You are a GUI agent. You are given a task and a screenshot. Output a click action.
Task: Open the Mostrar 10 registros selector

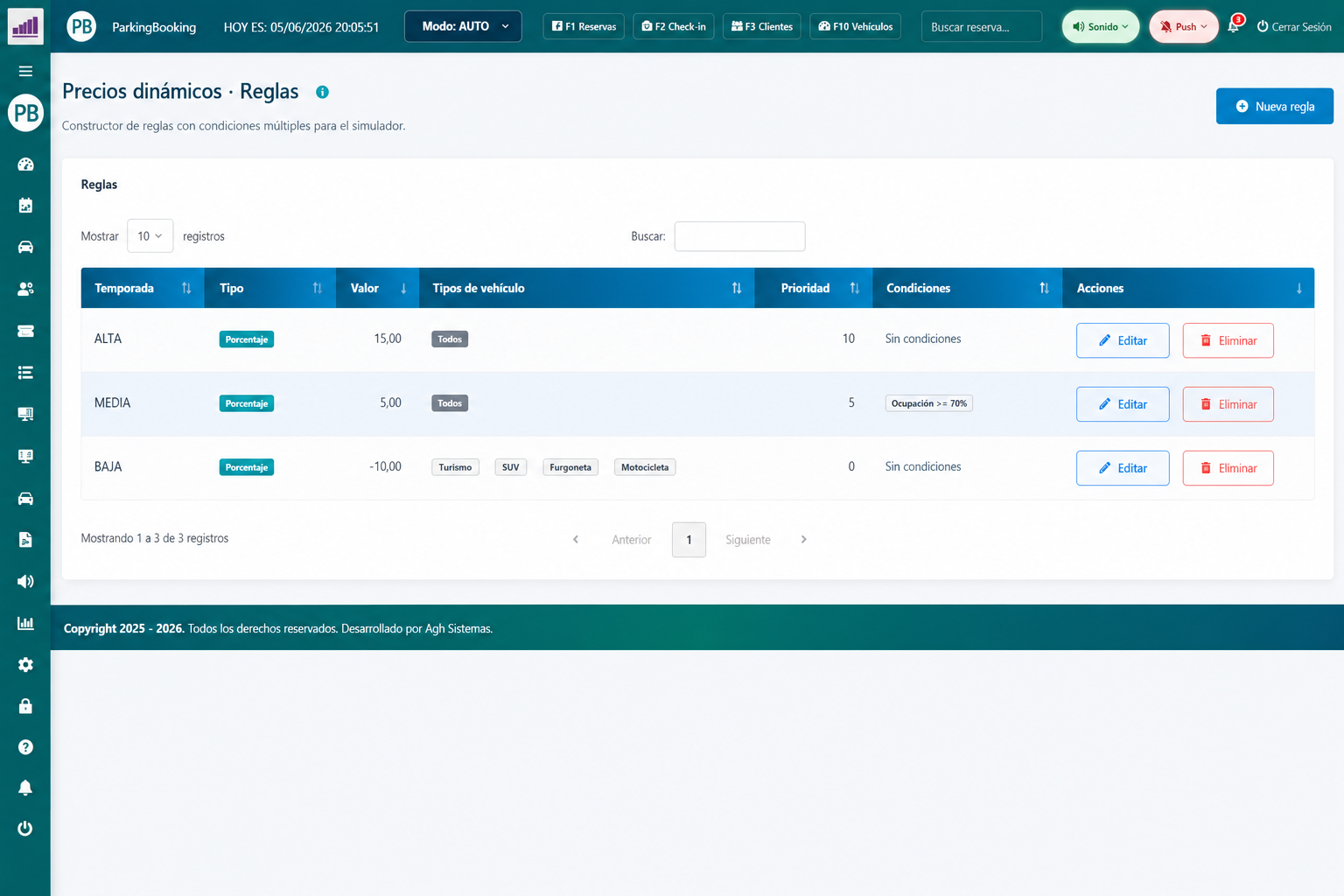pyautogui.click(x=150, y=236)
